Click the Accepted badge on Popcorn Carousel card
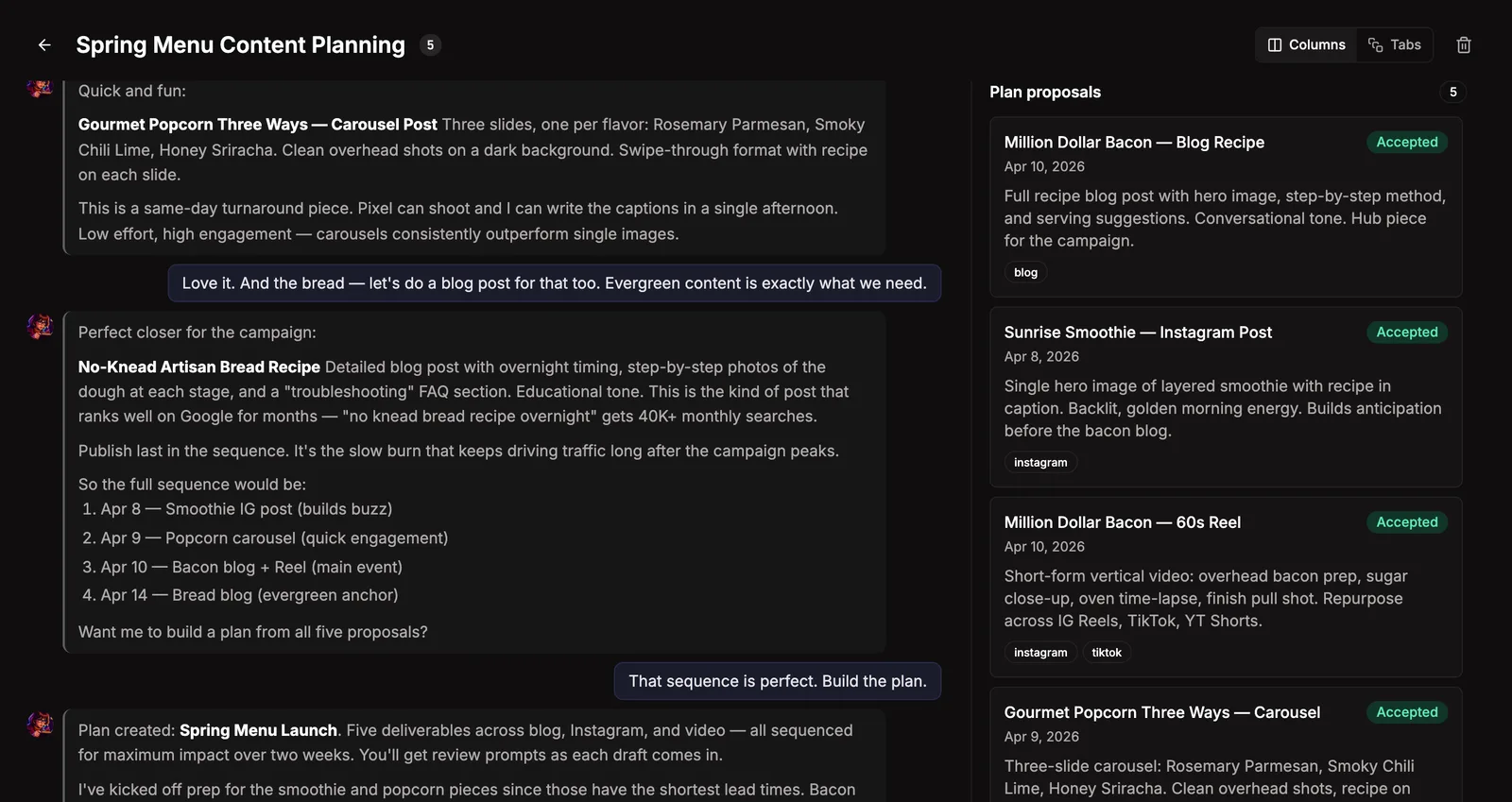 (x=1406, y=711)
